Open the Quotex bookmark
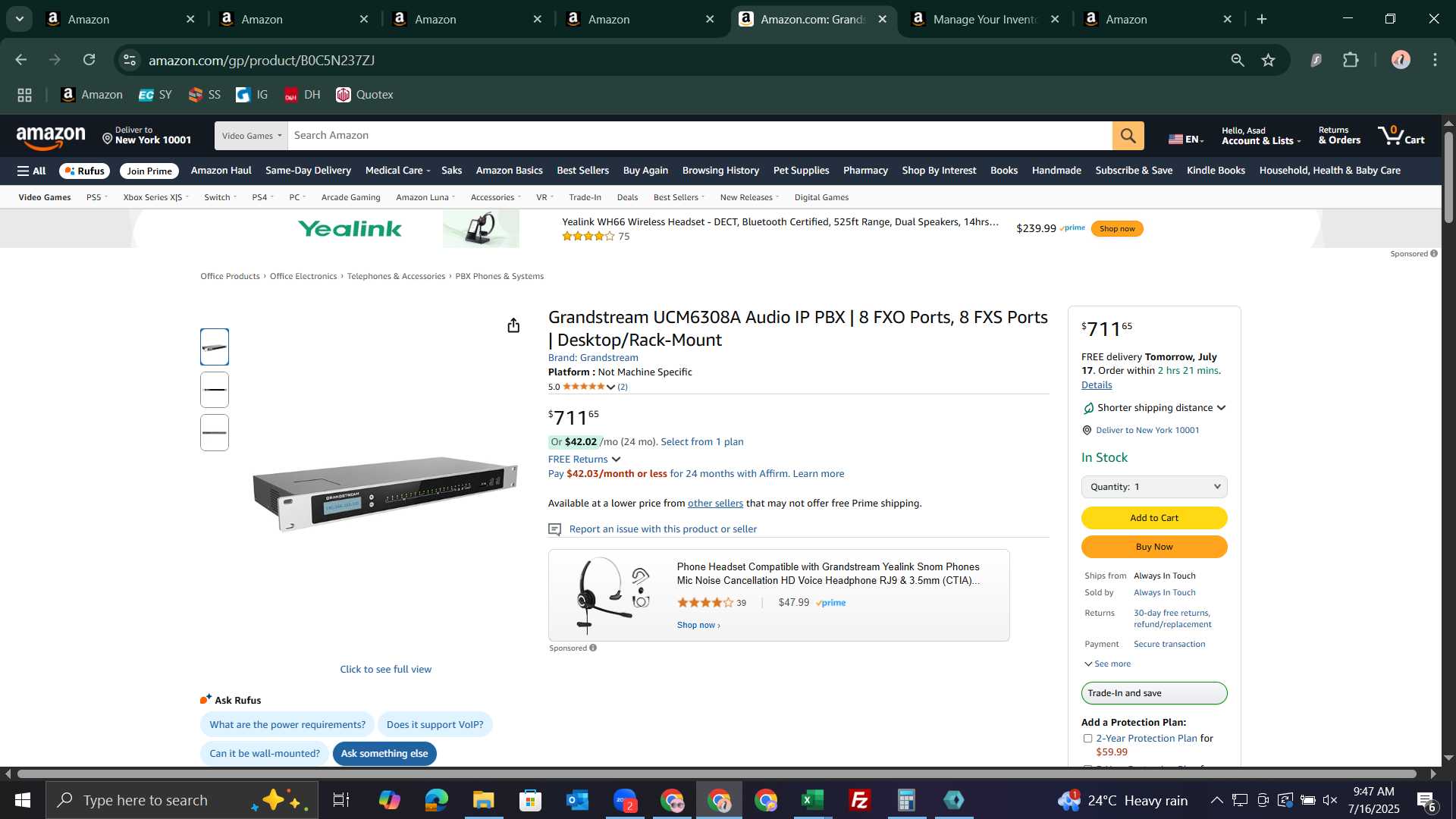The width and height of the screenshot is (1456, 819). tap(365, 95)
